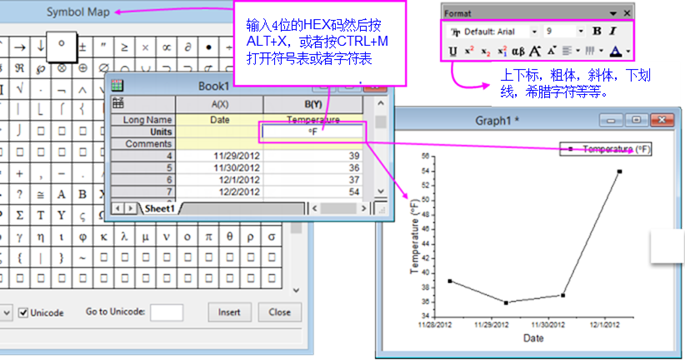This screenshot has width=685, height=363.
Task: Select the proportional ∝ symbol
Action: 166,47
